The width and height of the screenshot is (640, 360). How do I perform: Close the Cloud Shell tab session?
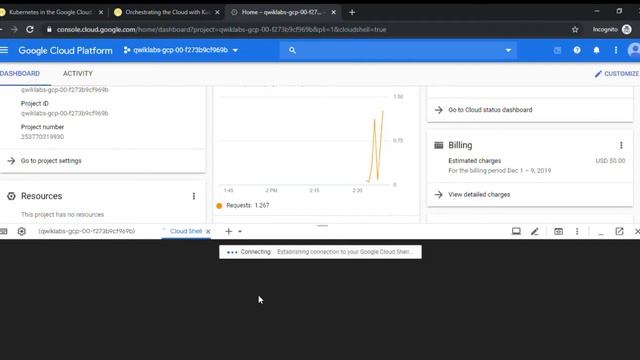click(x=208, y=231)
